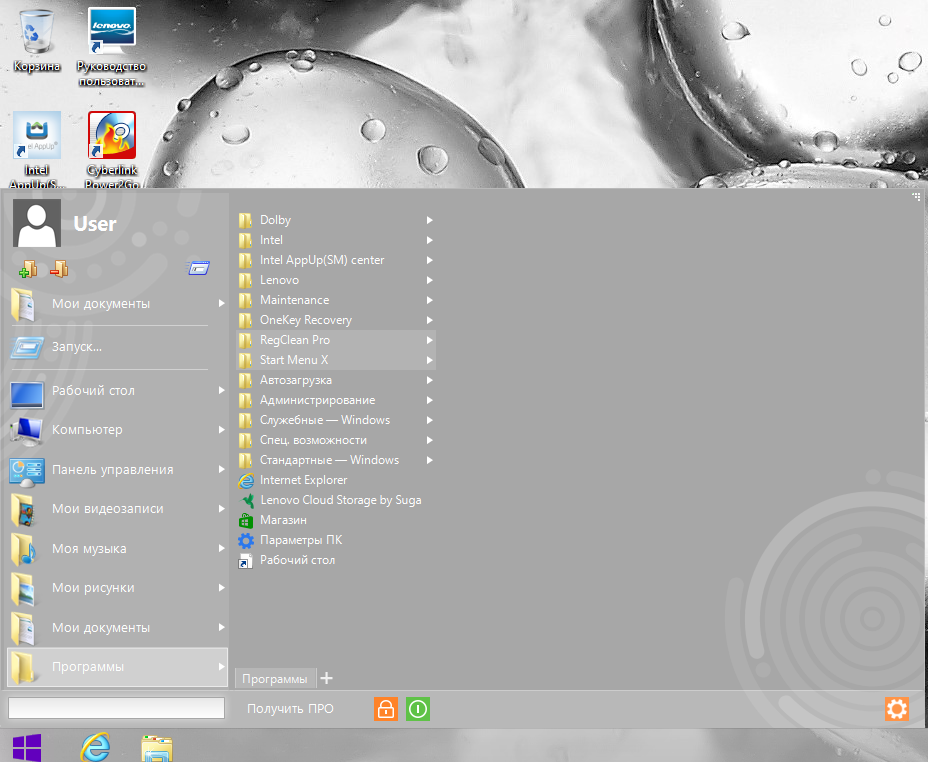This screenshot has height=762, width=928.
Task: Click the Internet Explorer label in list
Action: pos(304,480)
